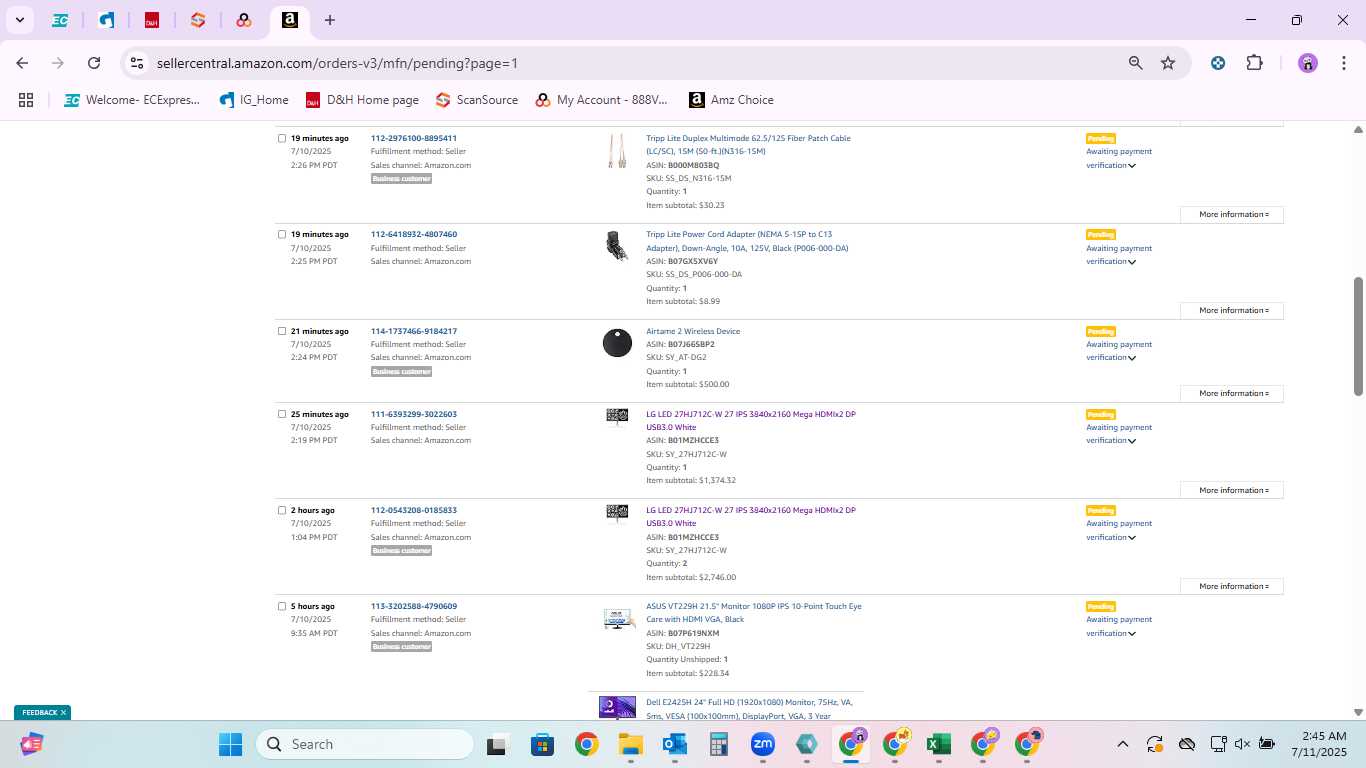This screenshot has height=768, width=1366.
Task: Switch to Excel in the taskbar
Action: 938,744
